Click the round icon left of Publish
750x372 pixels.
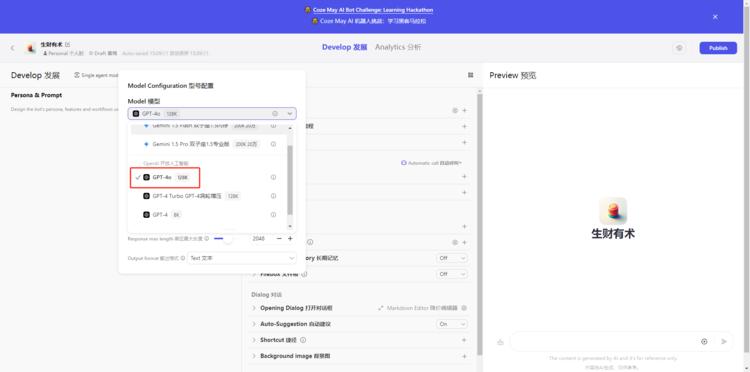[x=679, y=48]
